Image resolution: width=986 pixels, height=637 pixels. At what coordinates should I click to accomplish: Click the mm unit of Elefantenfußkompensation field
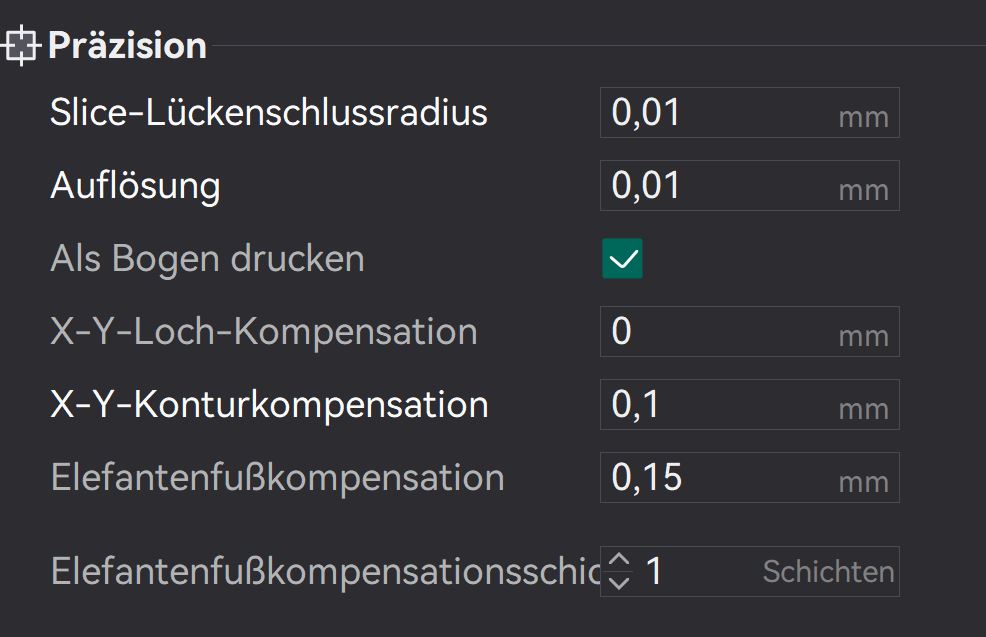point(863,481)
